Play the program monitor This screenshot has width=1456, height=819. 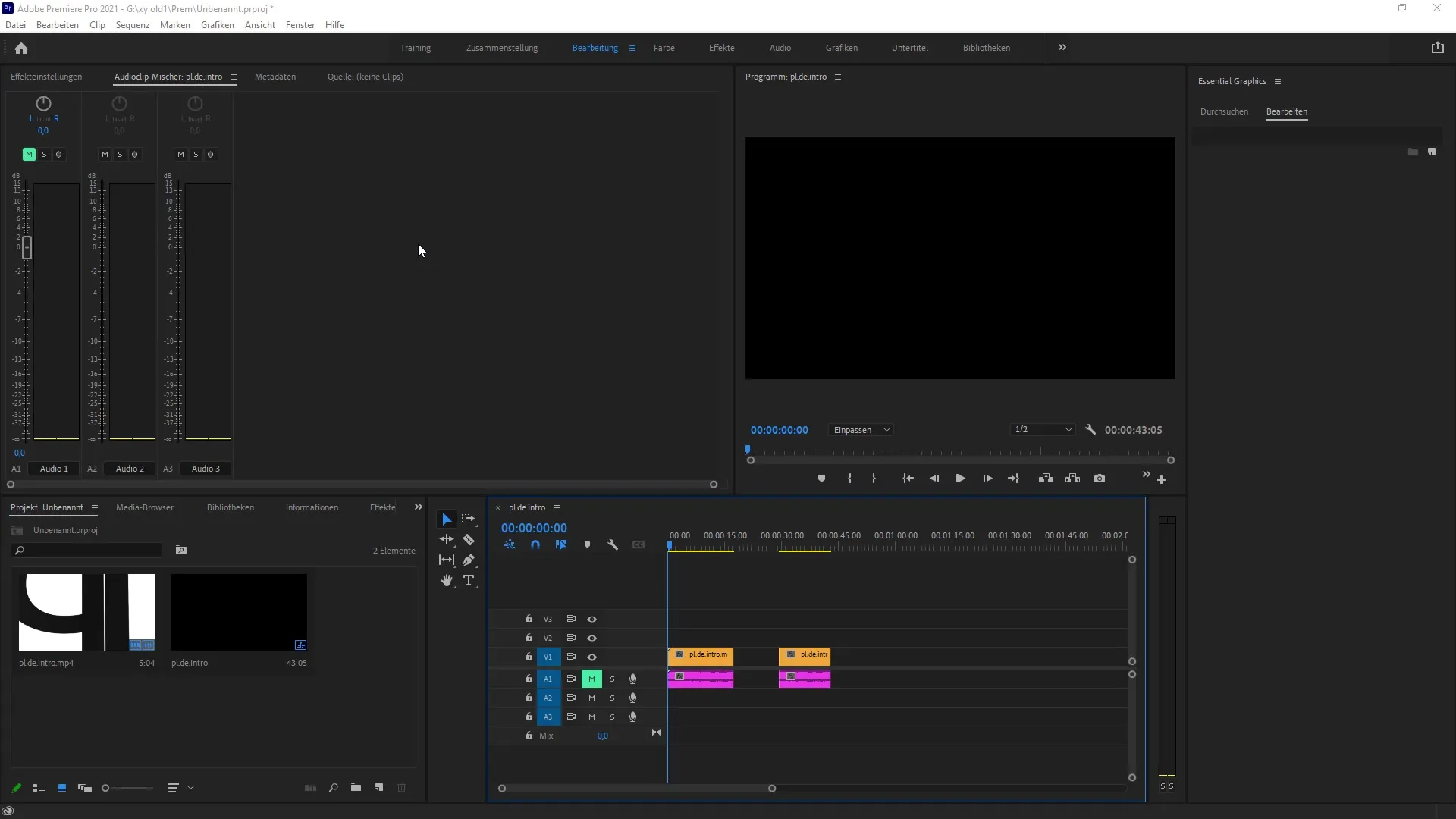(960, 479)
